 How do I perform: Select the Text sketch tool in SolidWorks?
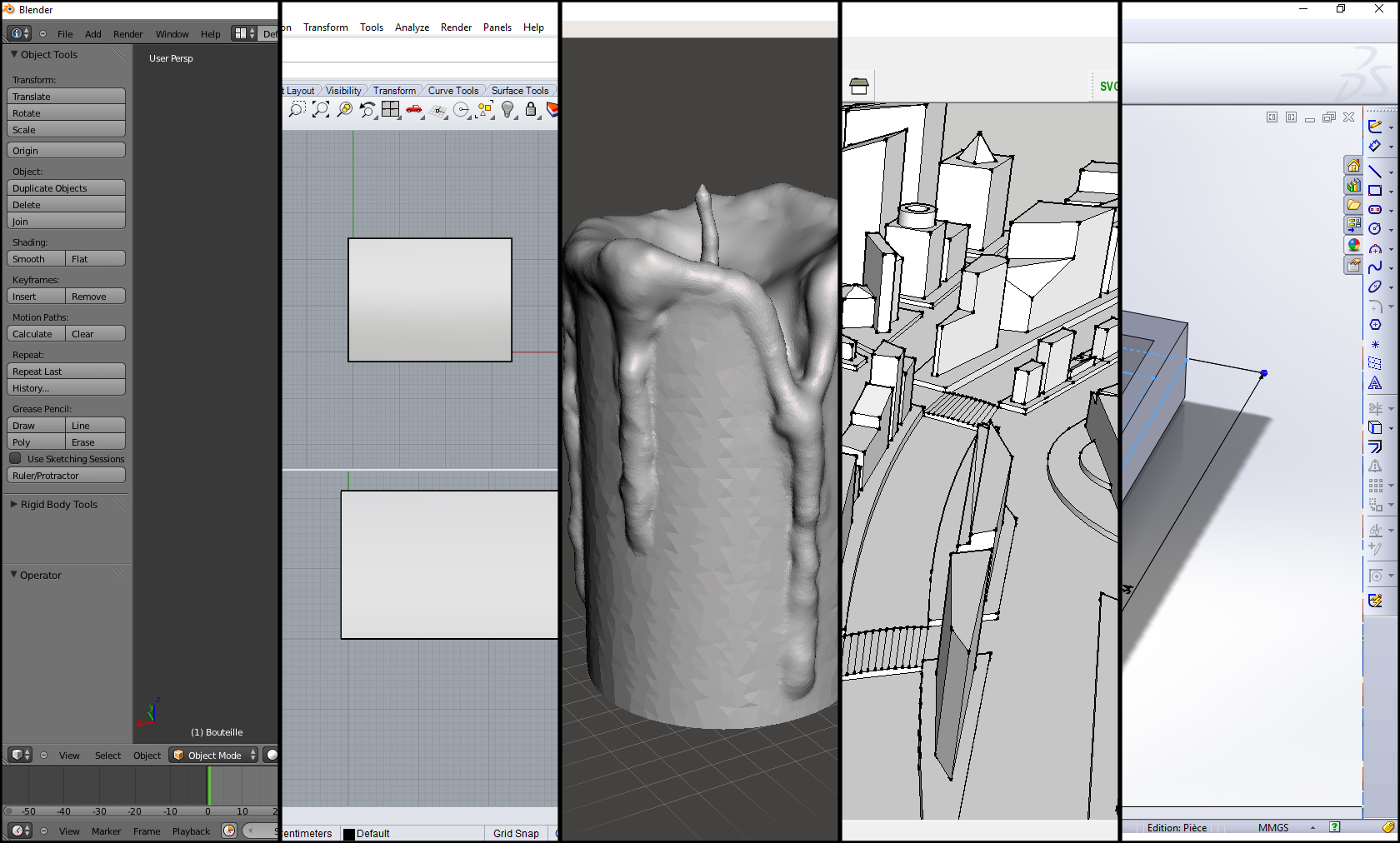coord(1375,383)
